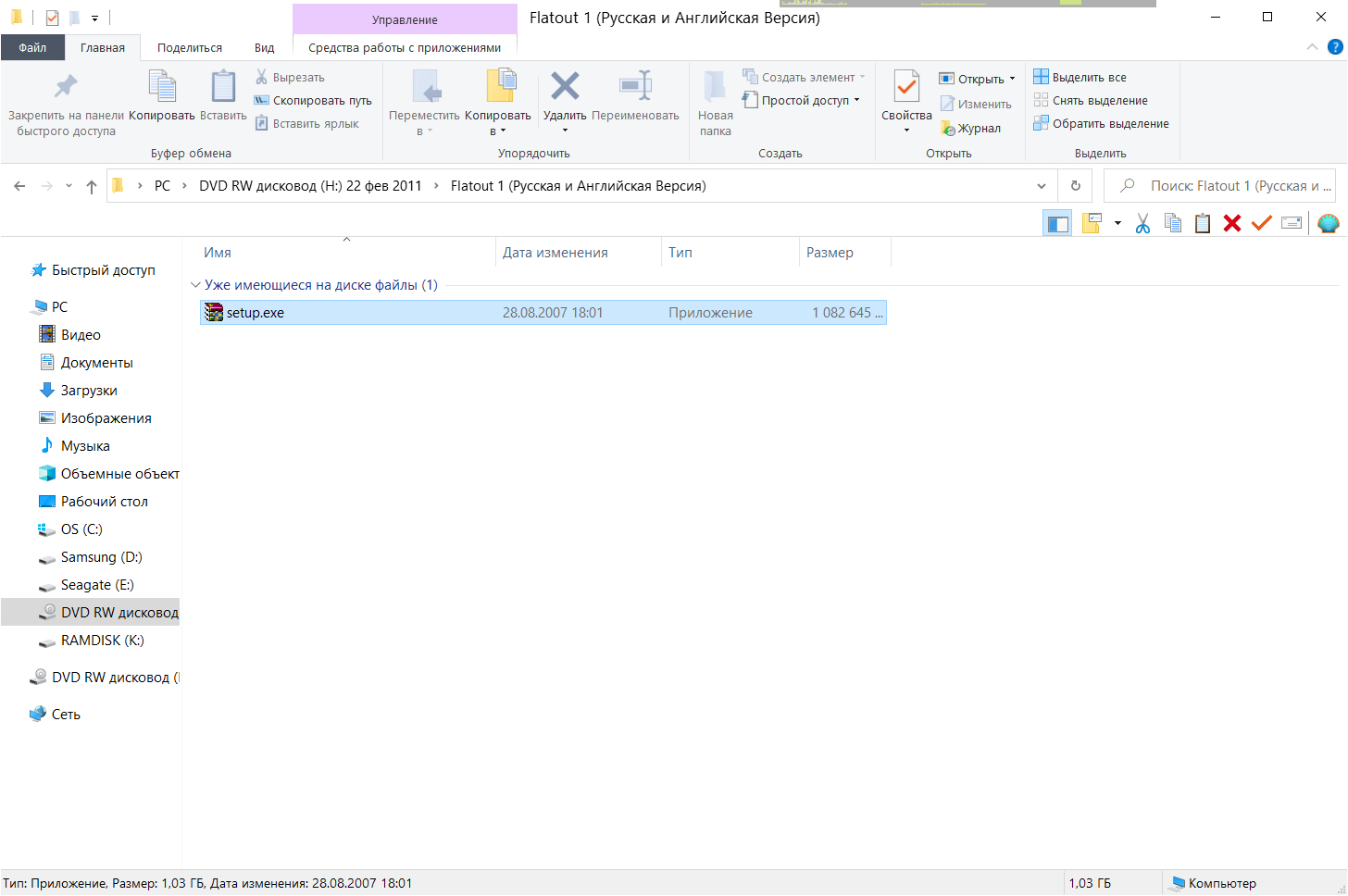Select Видео in the navigation pane
This screenshot has width=1348, height=896.
point(81,335)
